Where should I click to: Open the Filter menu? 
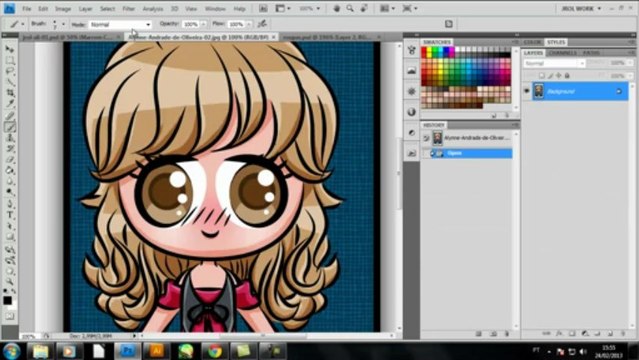click(x=128, y=9)
